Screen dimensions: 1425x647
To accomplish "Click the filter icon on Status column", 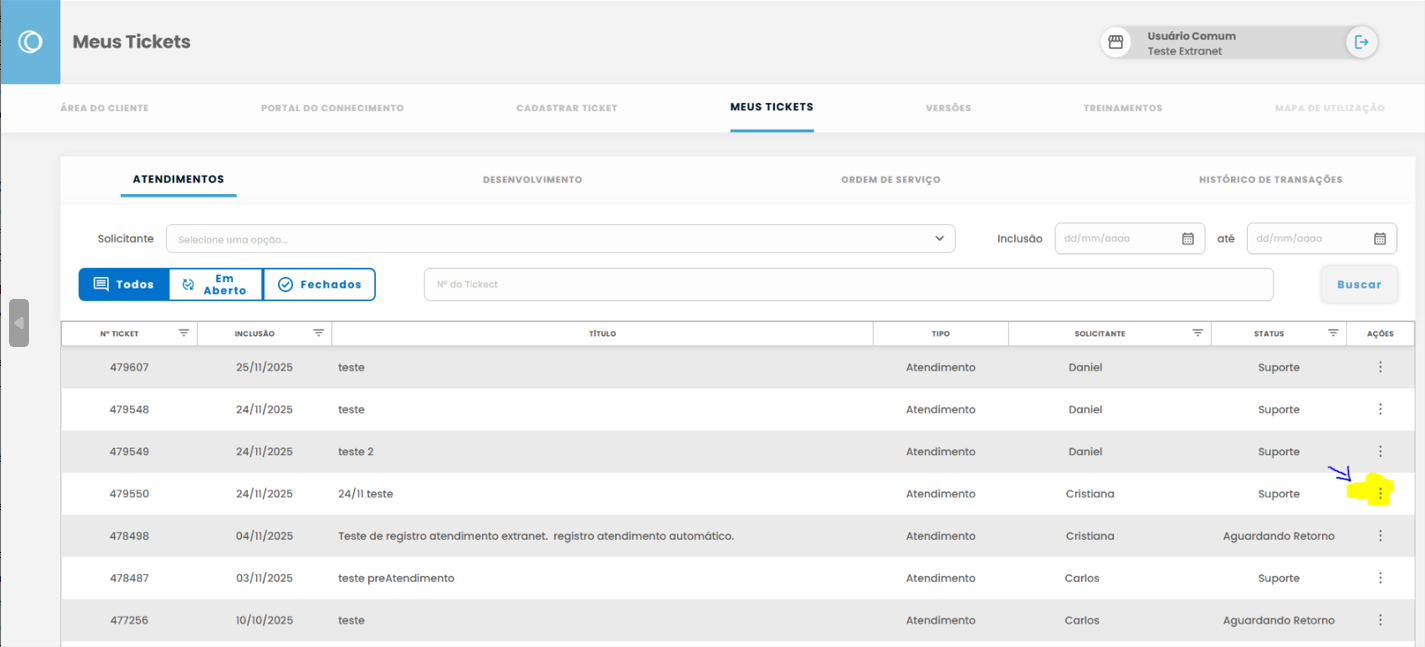I will (x=1333, y=333).
